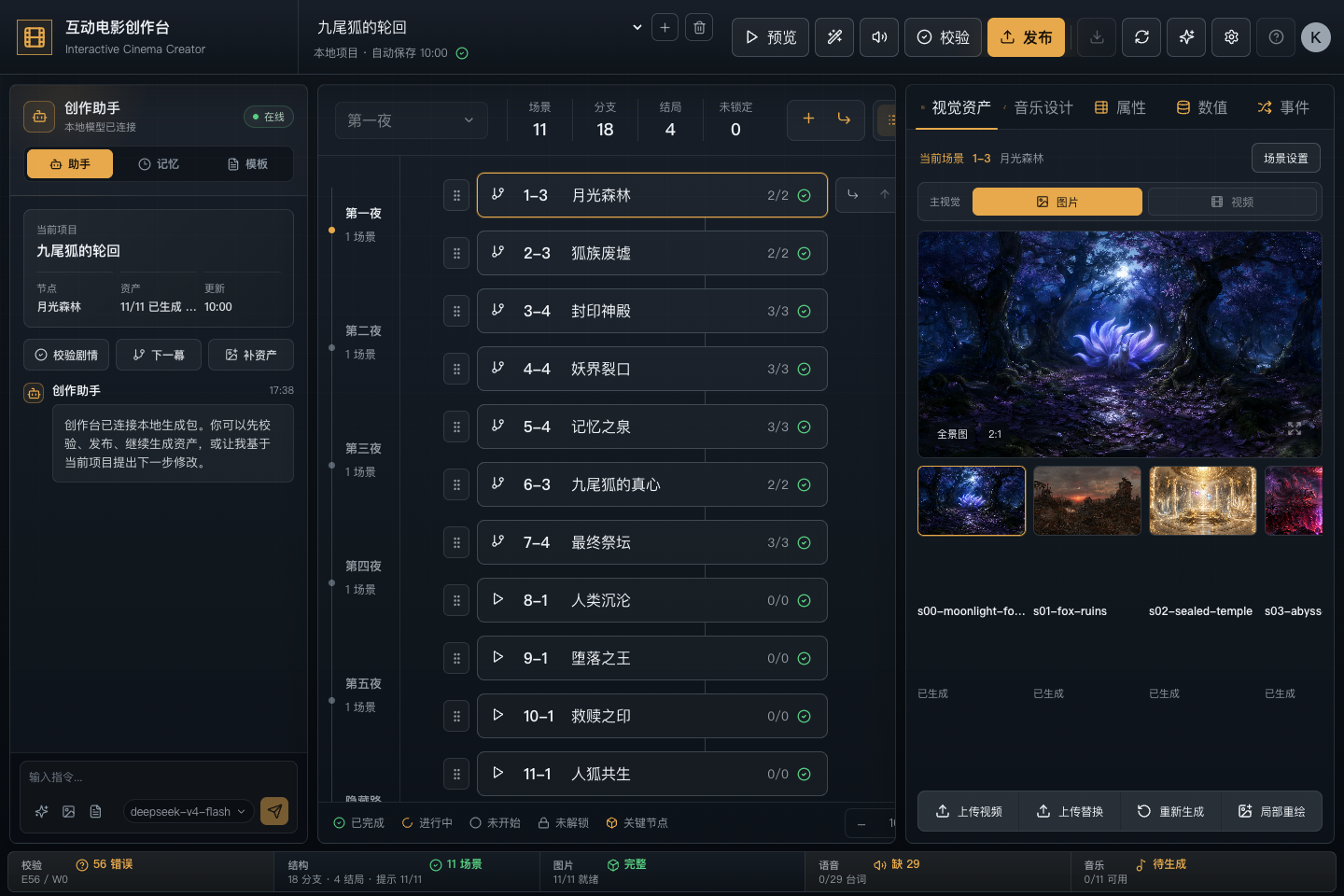
Task: Open user avatar K
Action: pyautogui.click(x=1315, y=37)
